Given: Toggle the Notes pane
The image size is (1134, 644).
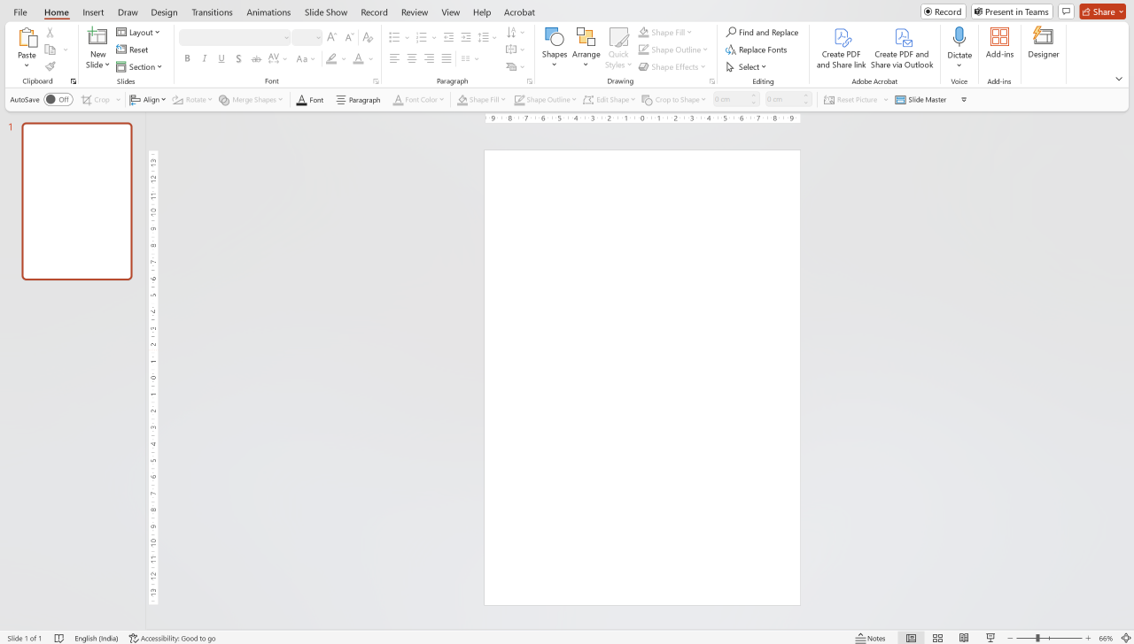Looking at the screenshot, I should pos(871,638).
